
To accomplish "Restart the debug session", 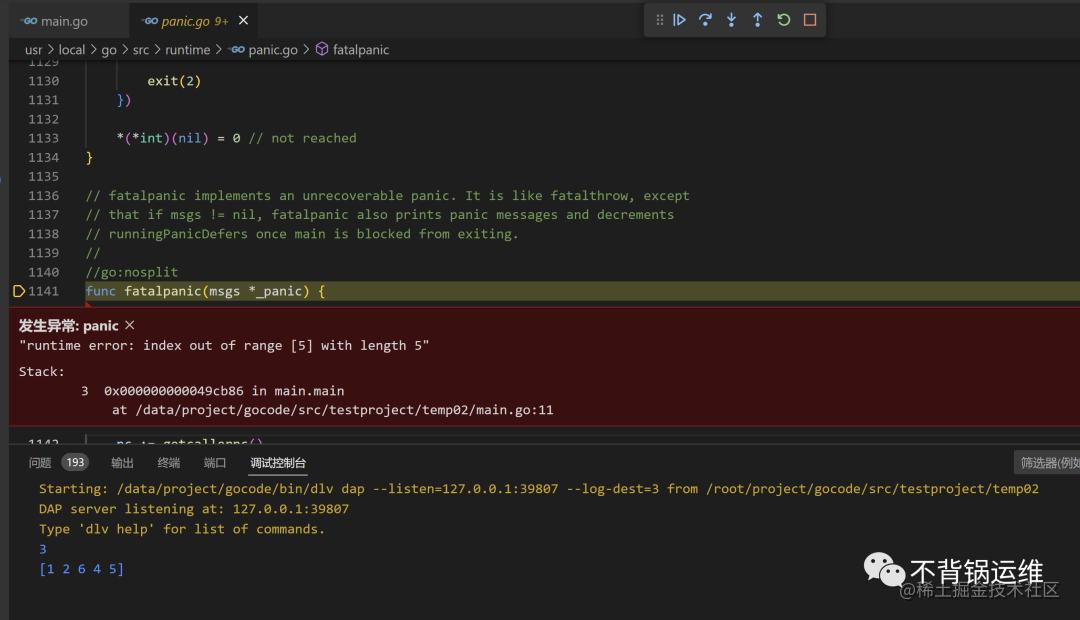I will [784, 20].
